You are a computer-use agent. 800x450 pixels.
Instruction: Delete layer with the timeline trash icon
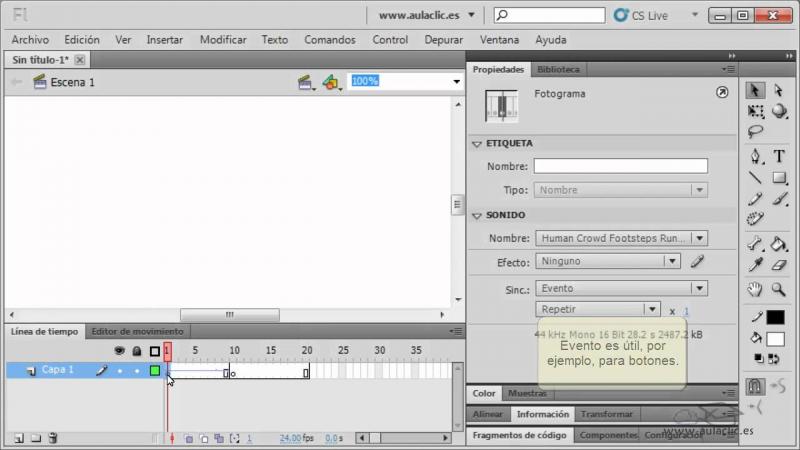[53, 438]
